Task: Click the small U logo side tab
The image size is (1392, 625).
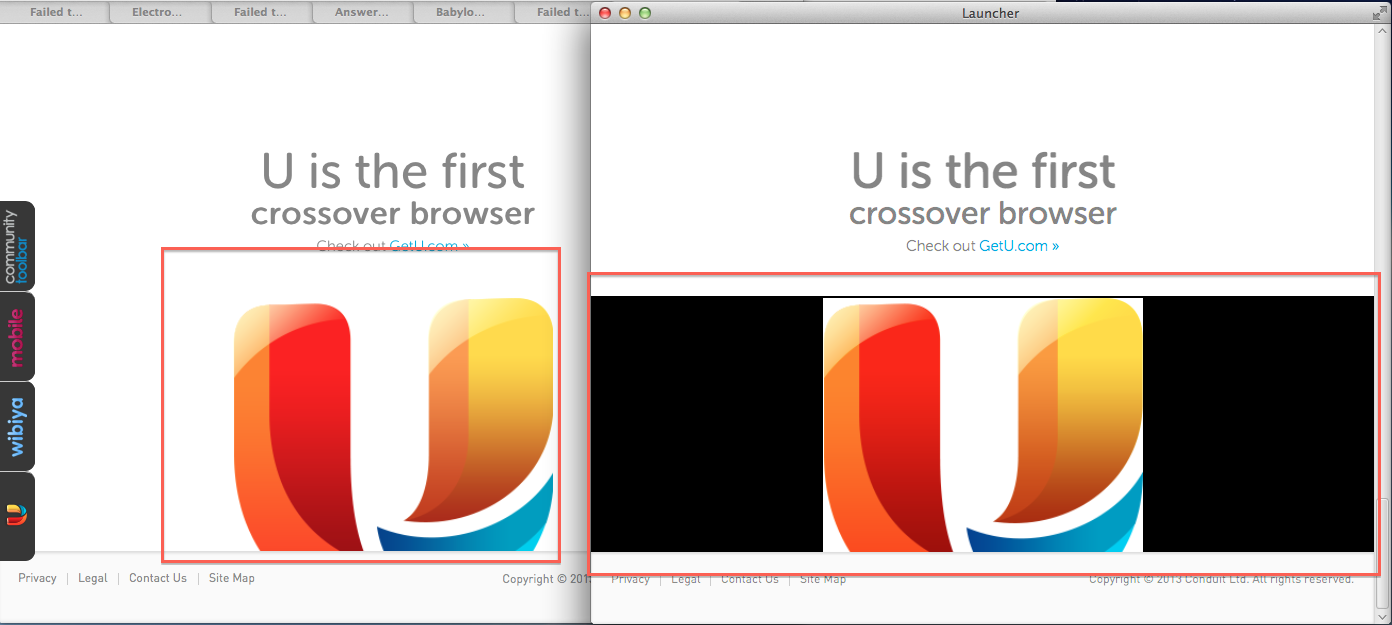Action: tap(17, 515)
